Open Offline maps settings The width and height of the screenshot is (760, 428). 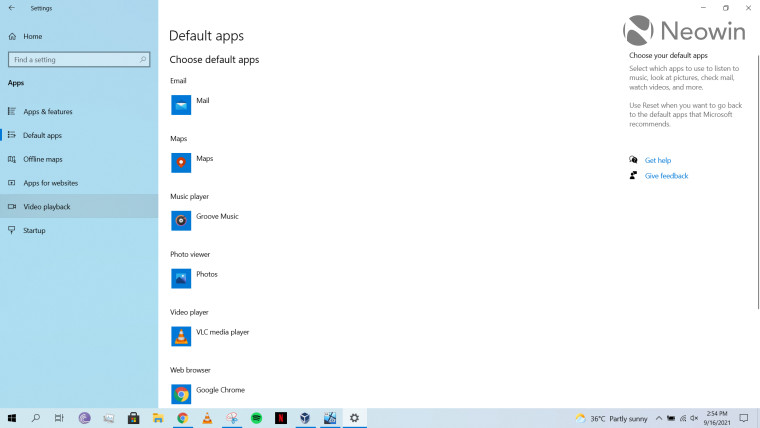click(x=79, y=159)
